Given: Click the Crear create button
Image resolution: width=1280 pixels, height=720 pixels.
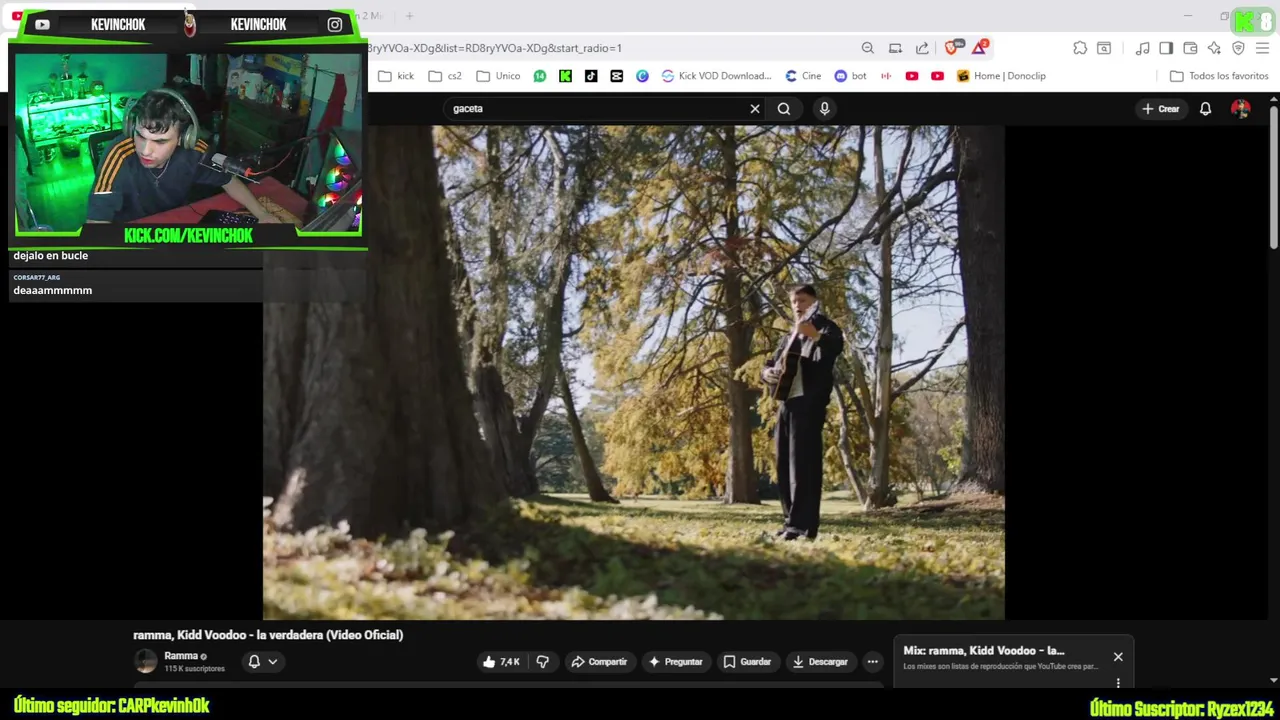Looking at the screenshot, I should pos(1161,108).
